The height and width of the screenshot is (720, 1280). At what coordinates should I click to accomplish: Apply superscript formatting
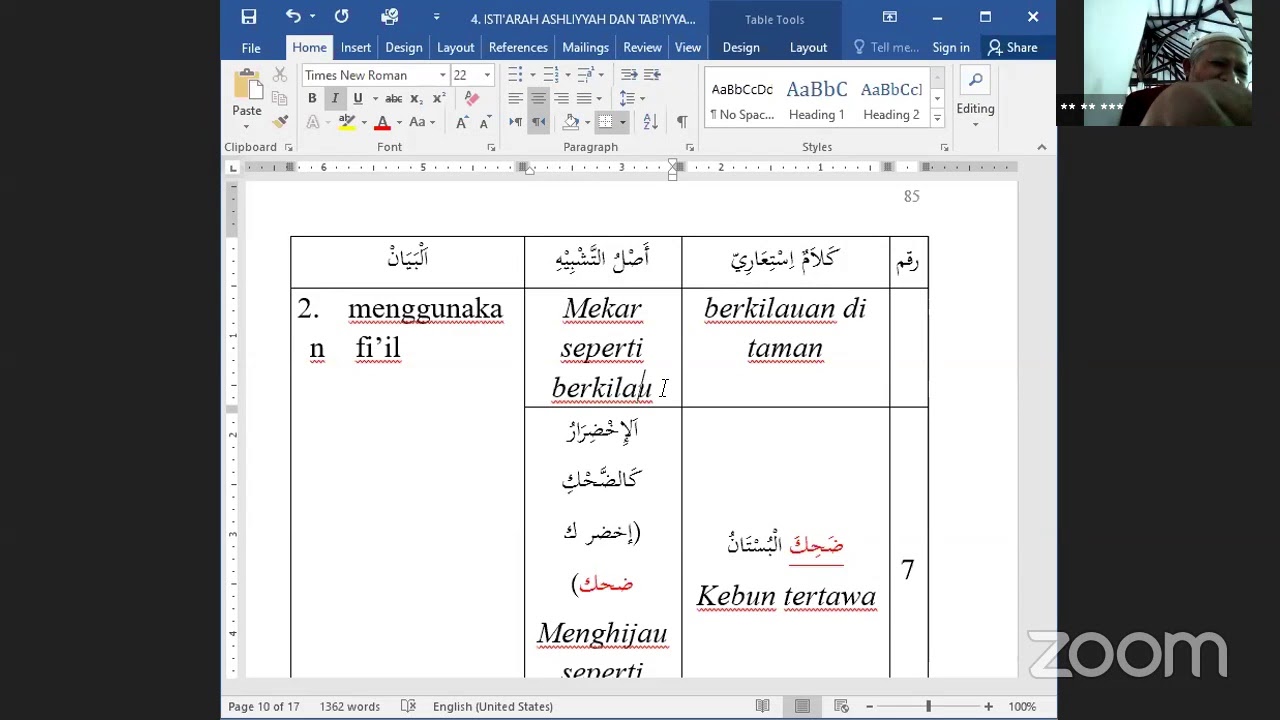[439, 98]
